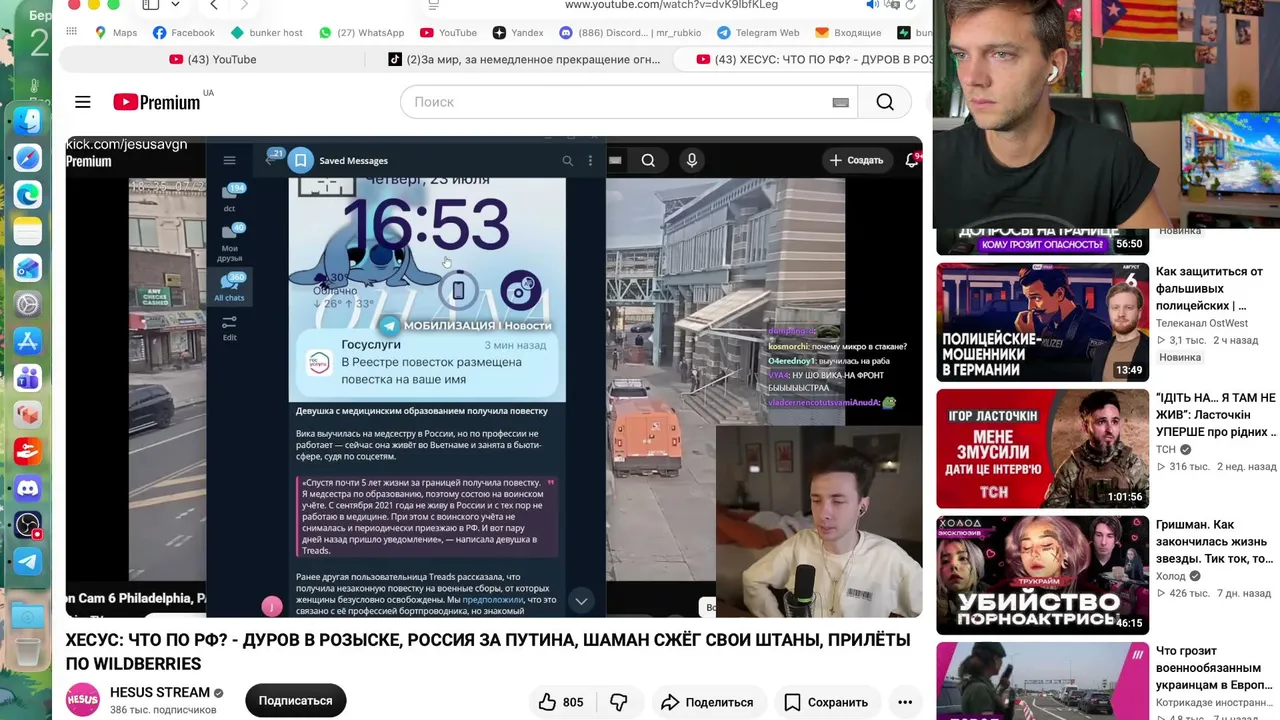Open Notes from the Dock

[x=28, y=232]
